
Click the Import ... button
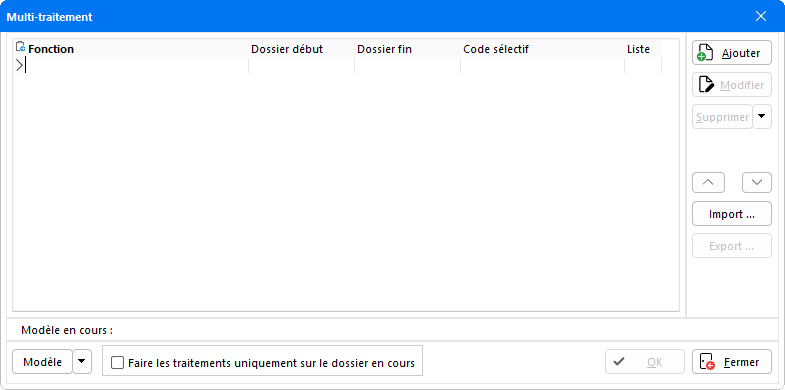(731, 214)
